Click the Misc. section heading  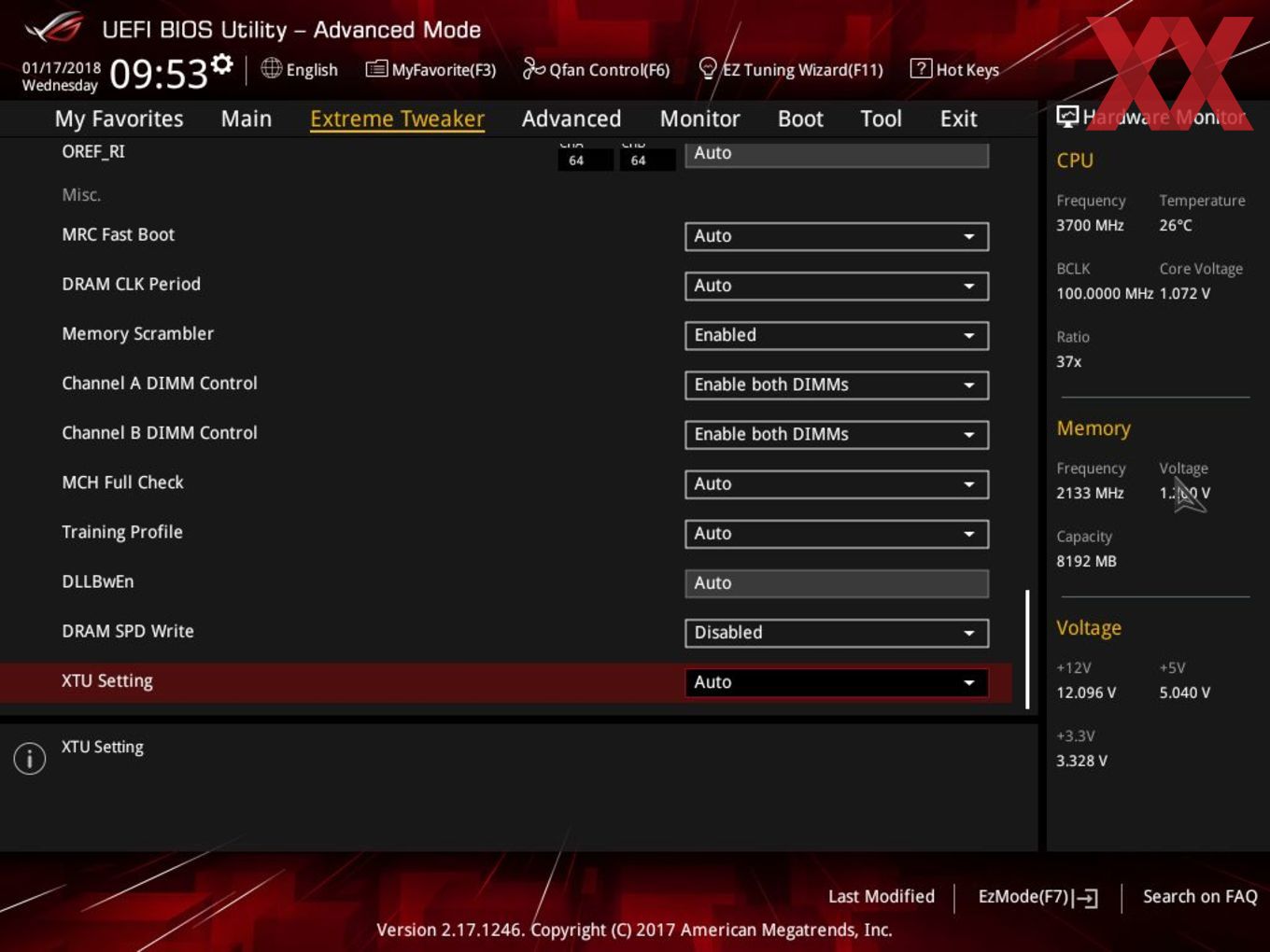[x=81, y=194]
